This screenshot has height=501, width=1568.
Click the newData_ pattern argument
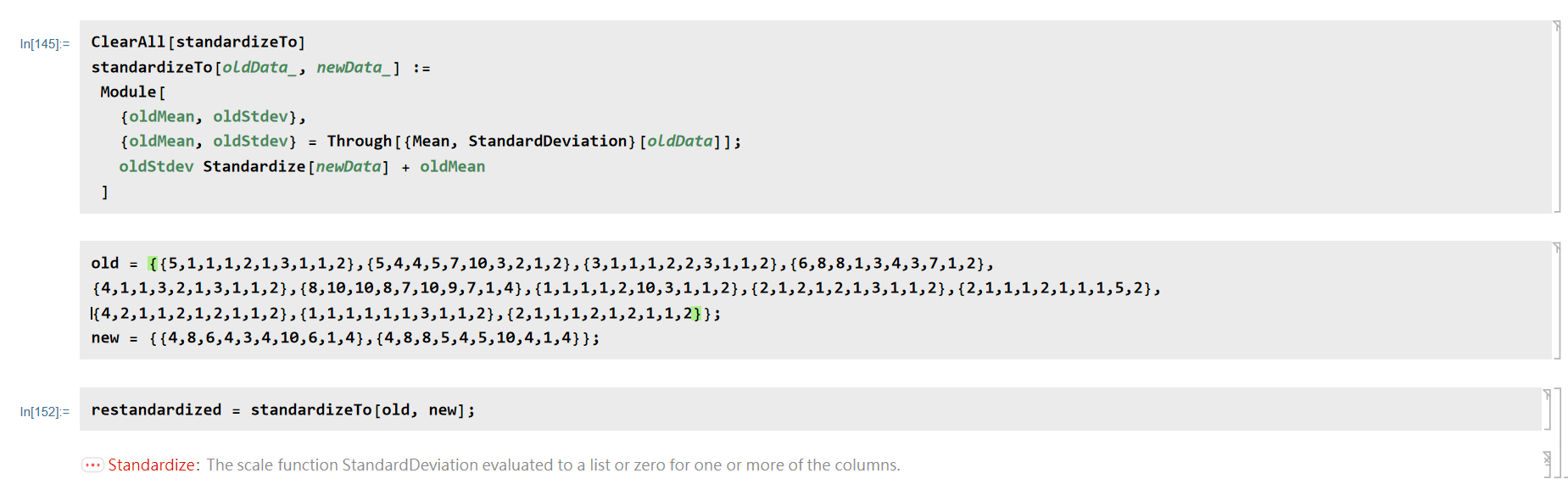point(354,67)
